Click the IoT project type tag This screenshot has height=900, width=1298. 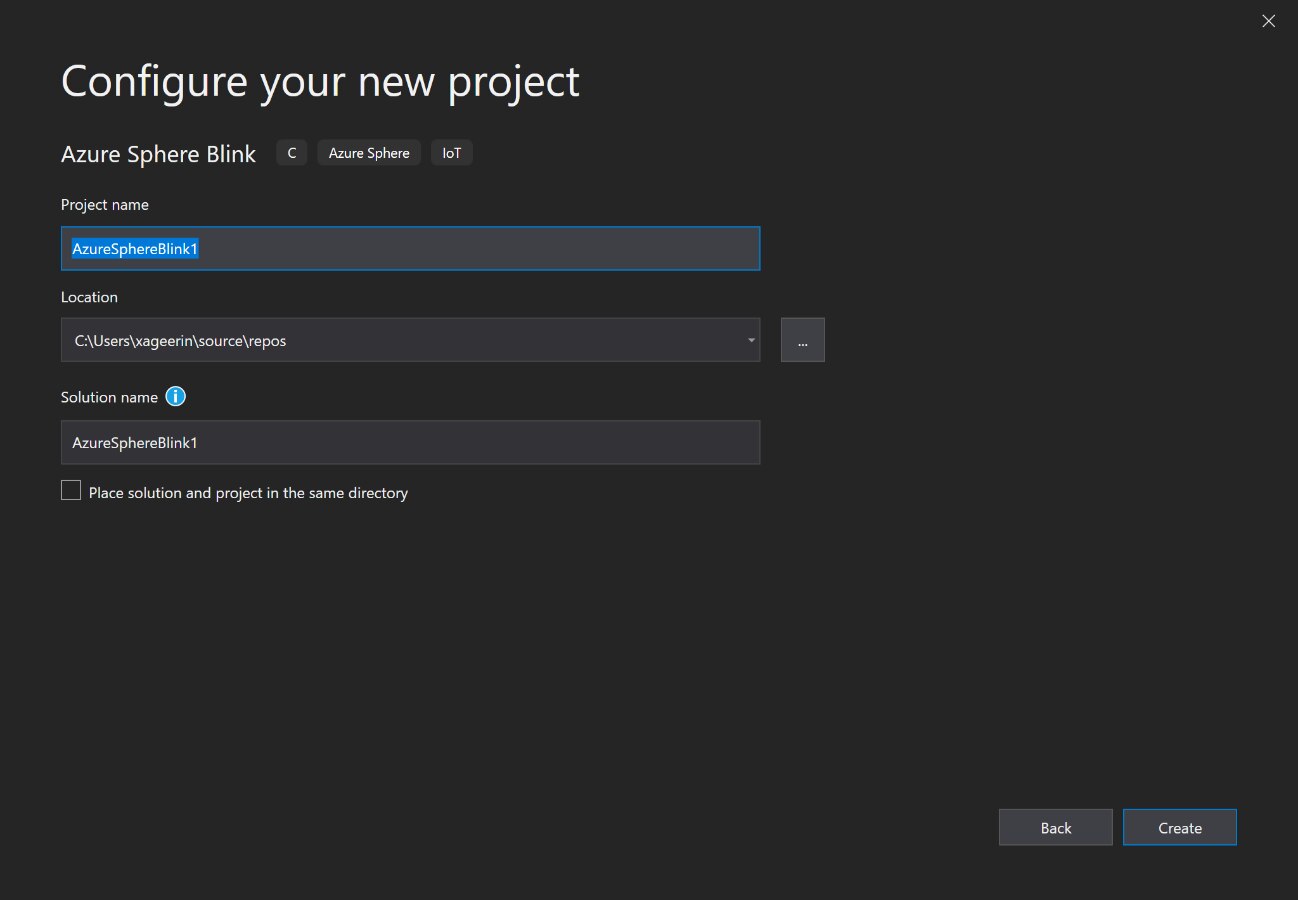point(452,153)
